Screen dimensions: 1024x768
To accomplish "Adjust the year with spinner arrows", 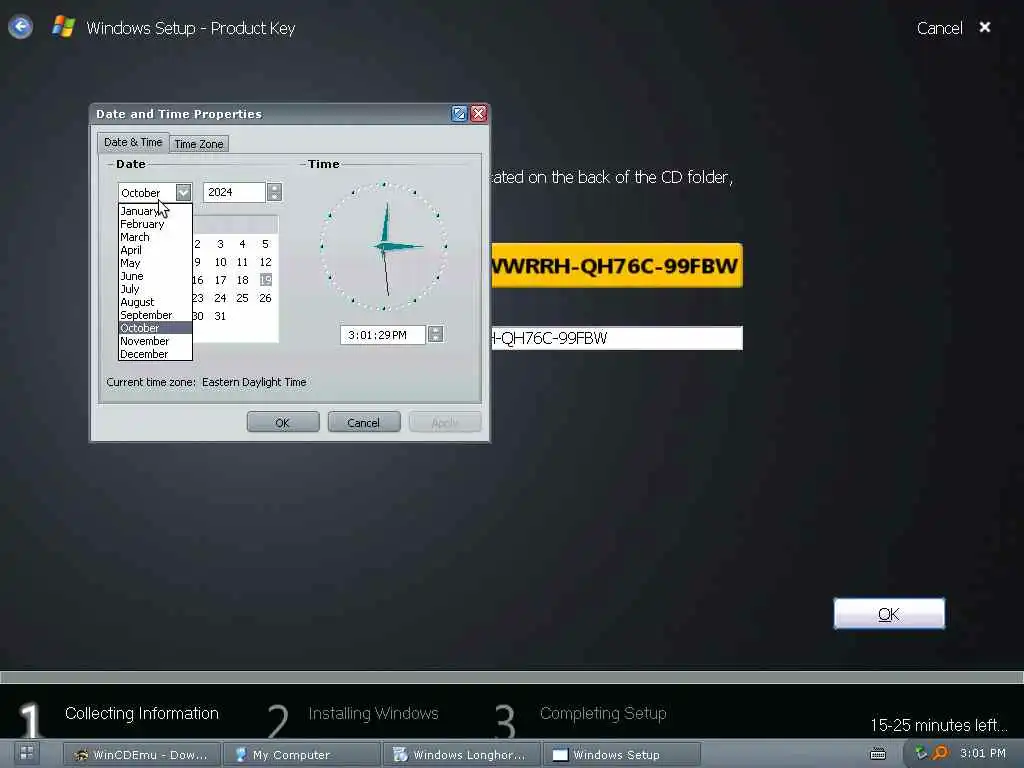I will [275, 192].
